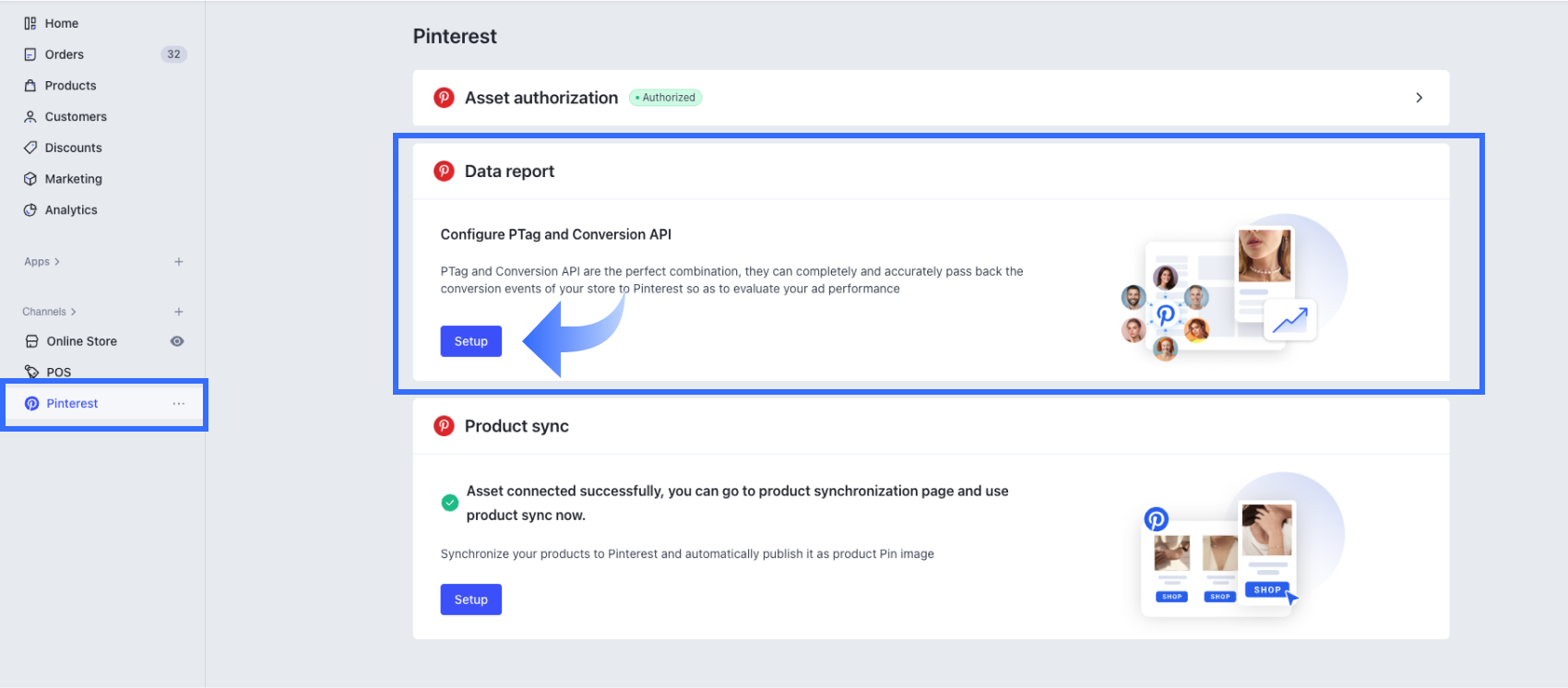Click green success checkmark in Product sync
1568x688 pixels.
(x=450, y=503)
